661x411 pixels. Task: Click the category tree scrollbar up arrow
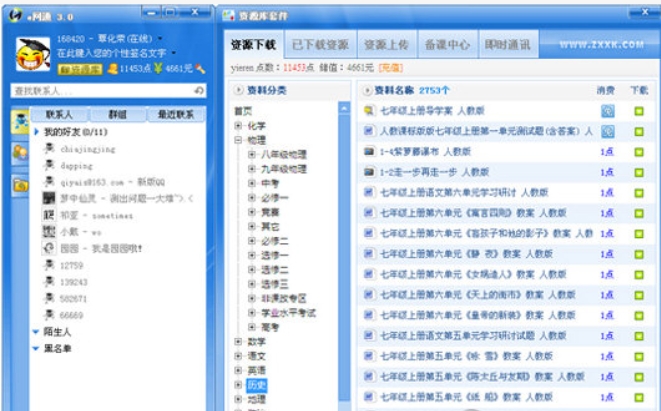pyautogui.click(x=344, y=108)
